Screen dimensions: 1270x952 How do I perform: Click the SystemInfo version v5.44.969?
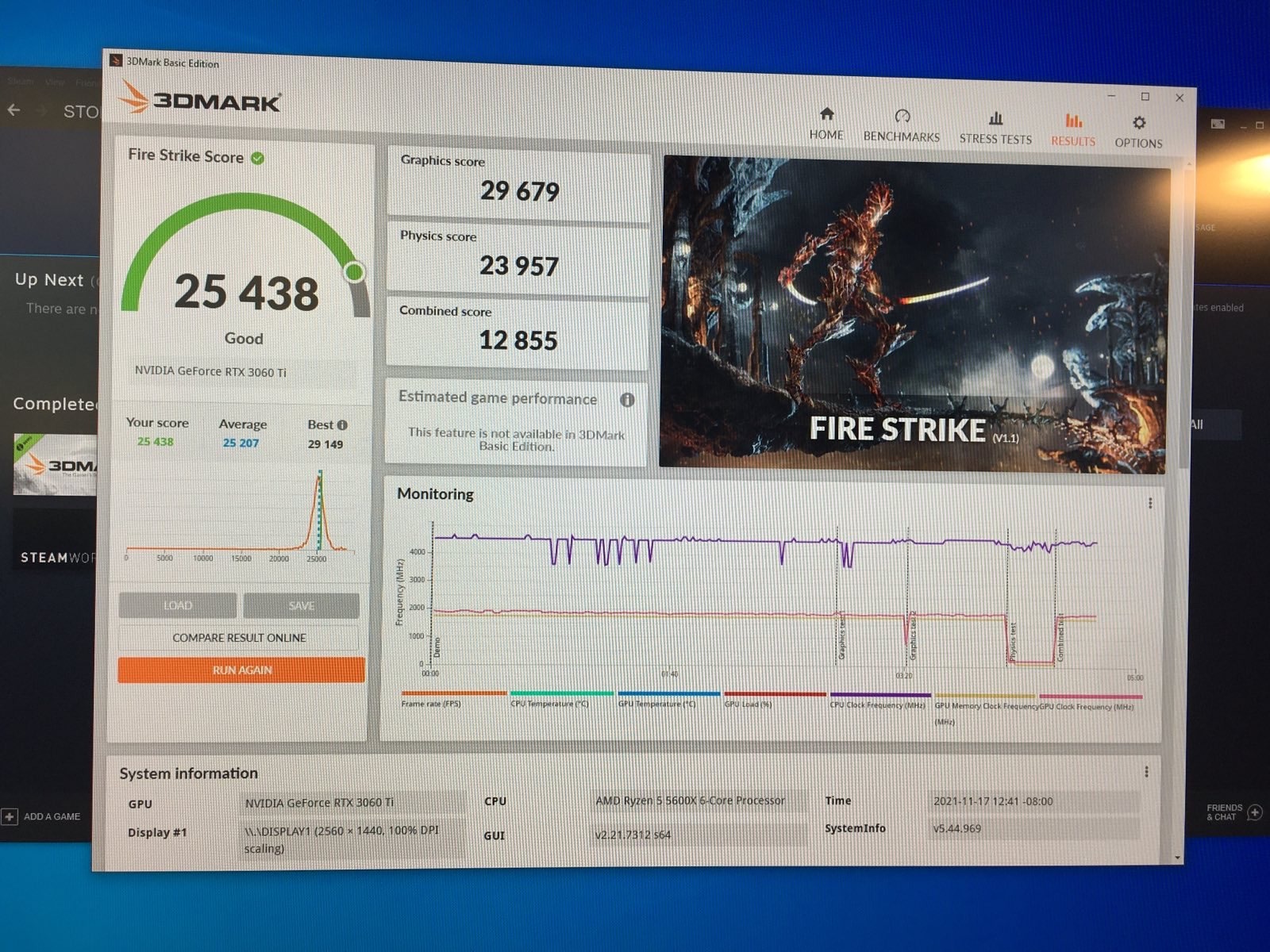[x=1034, y=828]
